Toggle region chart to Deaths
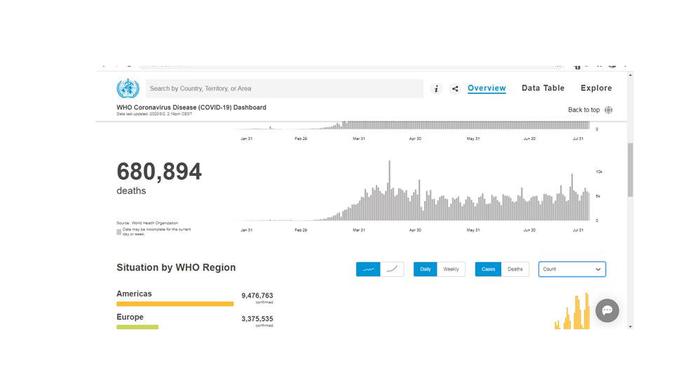 coord(515,269)
